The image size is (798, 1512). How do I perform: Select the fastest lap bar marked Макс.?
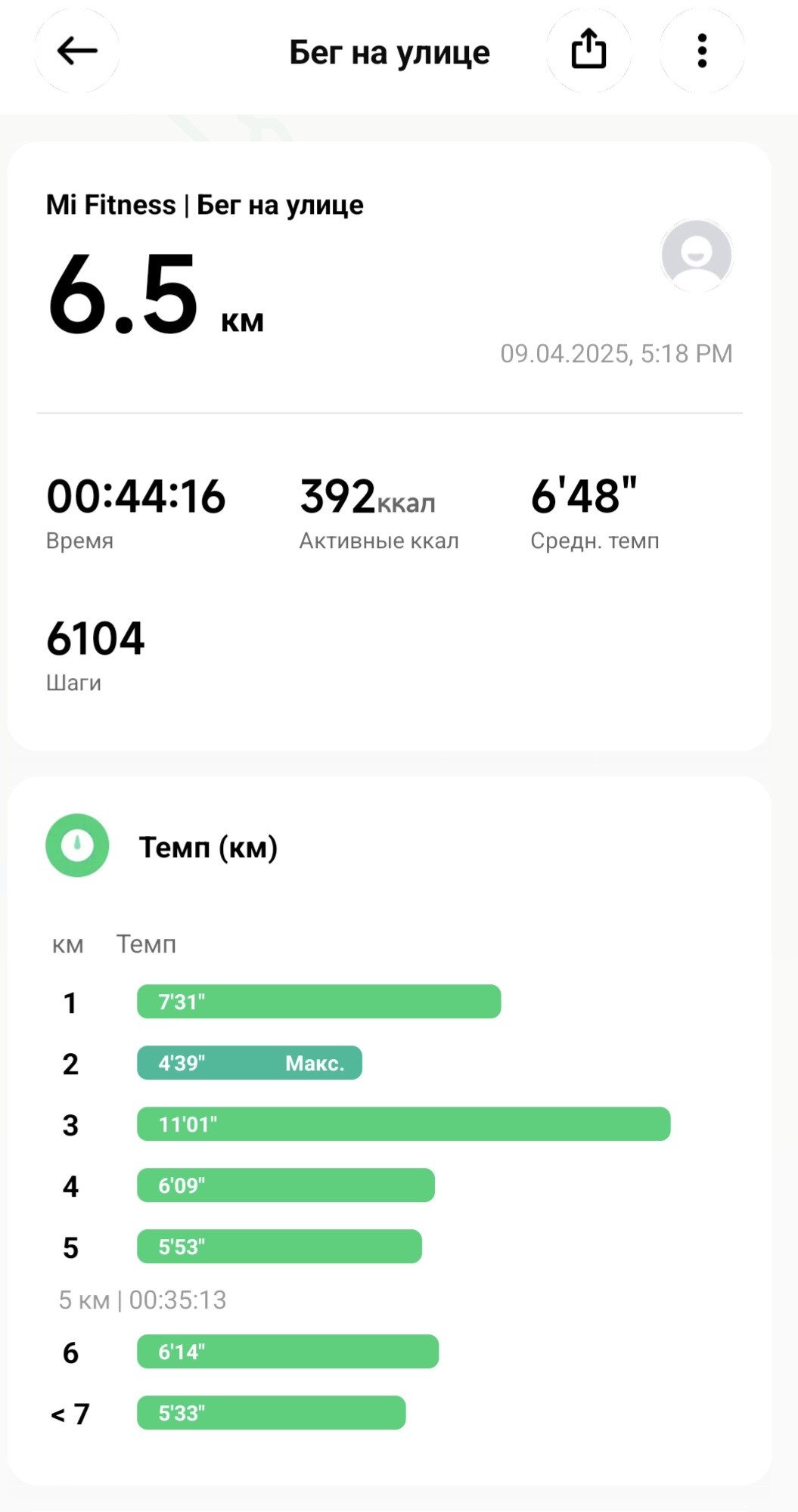(x=250, y=1063)
